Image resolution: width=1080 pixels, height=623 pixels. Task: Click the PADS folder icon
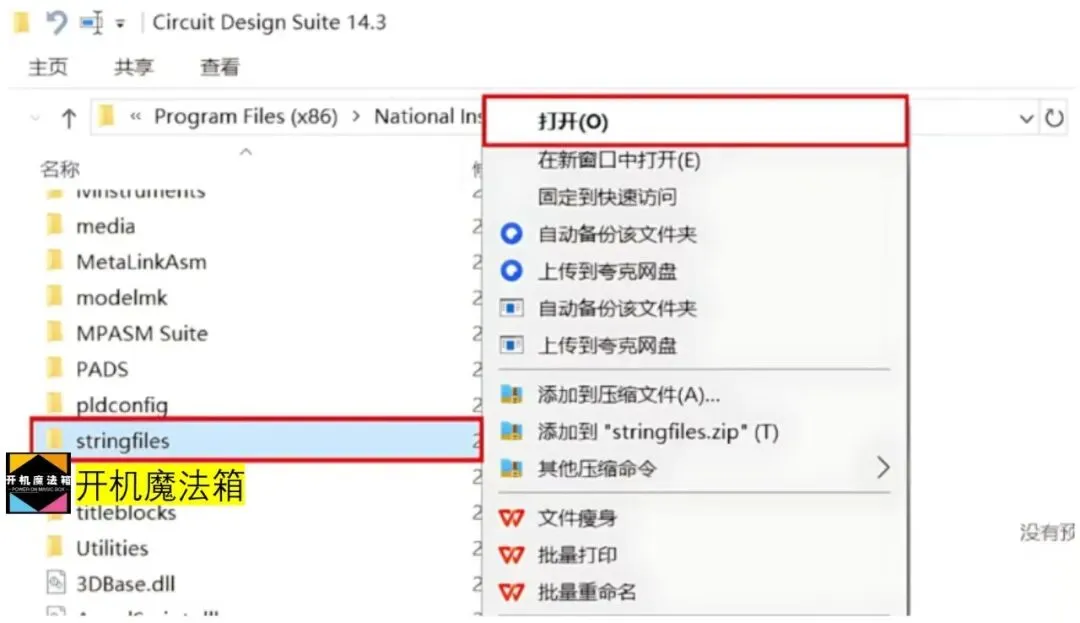tap(54, 368)
